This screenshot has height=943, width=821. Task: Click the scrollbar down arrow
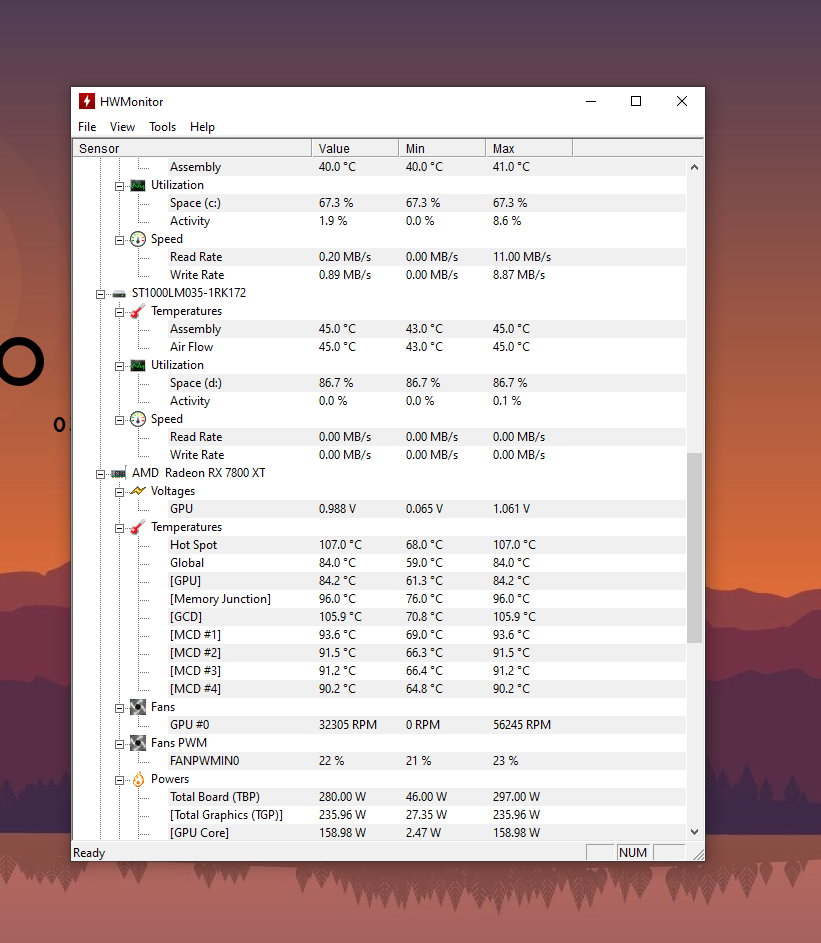pyautogui.click(x=694, y=832)
